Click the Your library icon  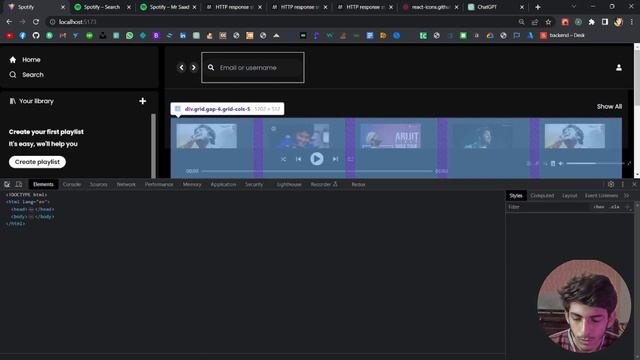click(13, 101)
